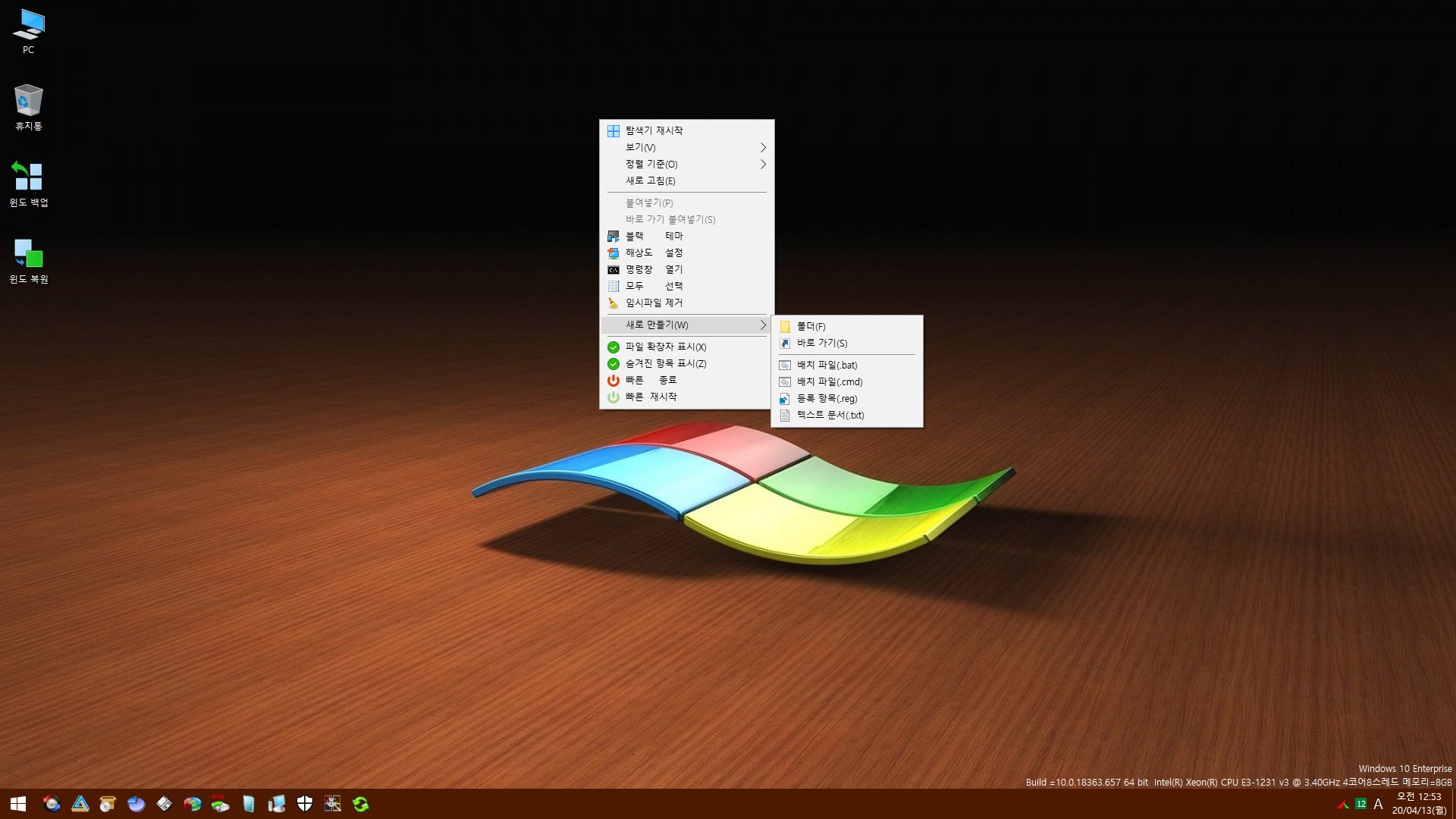Screen dimensions: 1456x819
Task: Create new 등록 항목(.reg)
Action: [x=847, y=398]
